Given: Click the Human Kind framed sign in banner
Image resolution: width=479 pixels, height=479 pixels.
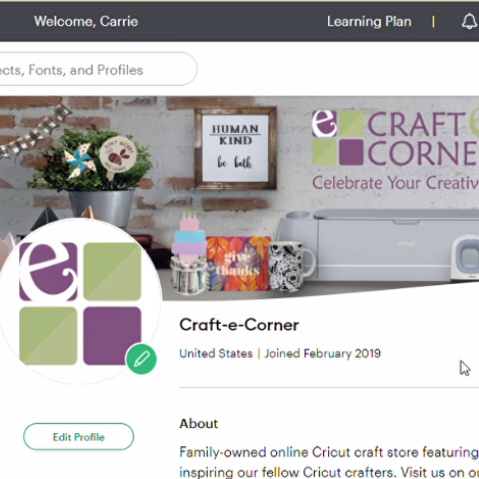Looking at the screenshot, I should [235, 148].
